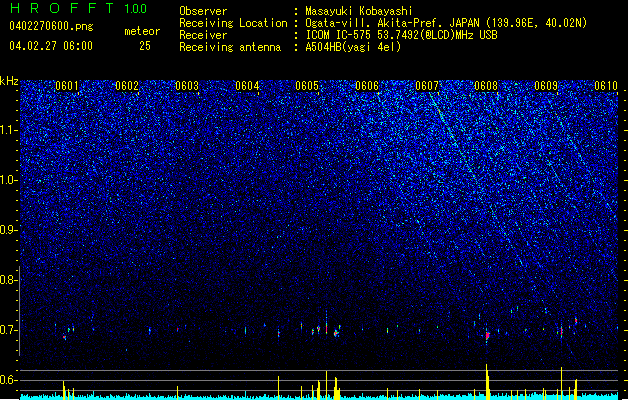
Task: Click the Observer label
Action: tap(203, 11)
